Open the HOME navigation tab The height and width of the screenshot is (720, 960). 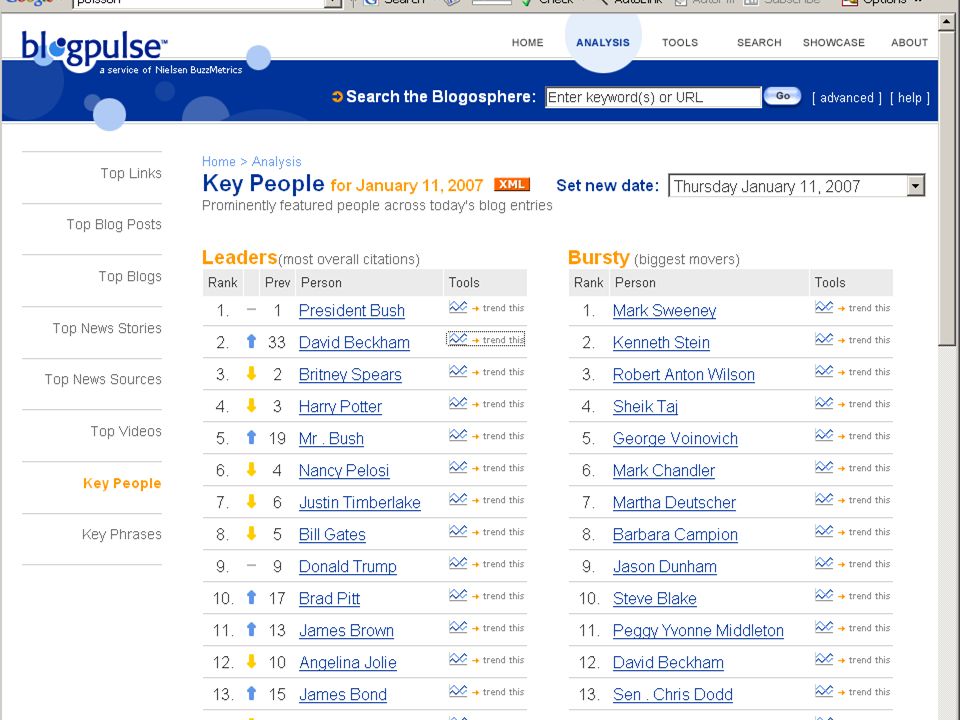527,42
